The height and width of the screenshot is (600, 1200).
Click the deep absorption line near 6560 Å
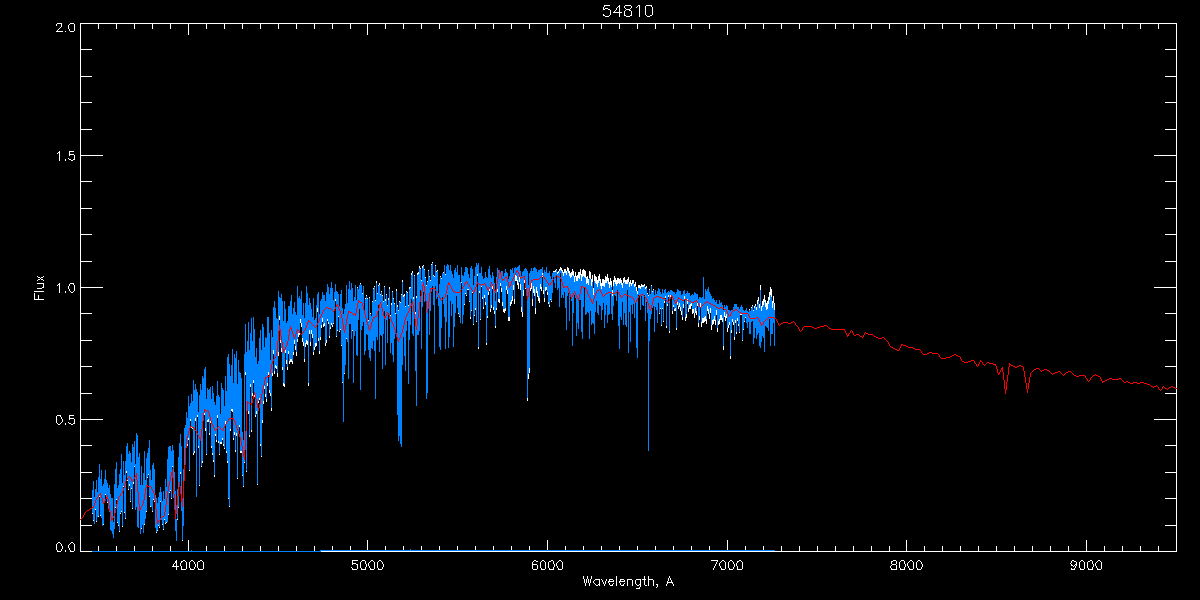(648, 380)
